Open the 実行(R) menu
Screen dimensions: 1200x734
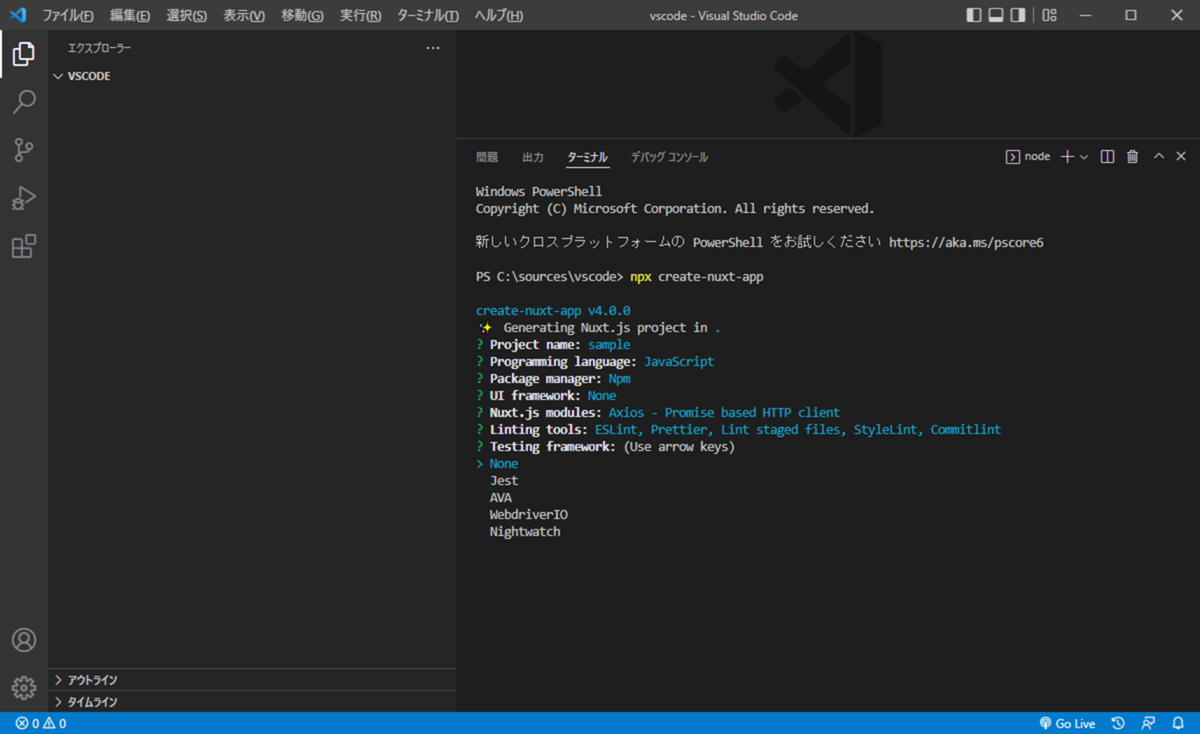coord(360,16)
